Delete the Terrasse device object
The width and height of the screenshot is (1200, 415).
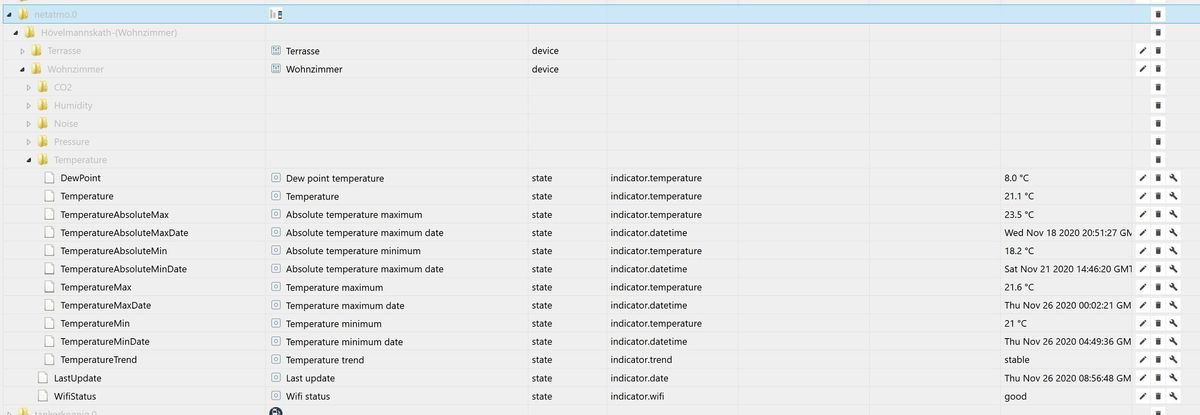click(1158, 51)
